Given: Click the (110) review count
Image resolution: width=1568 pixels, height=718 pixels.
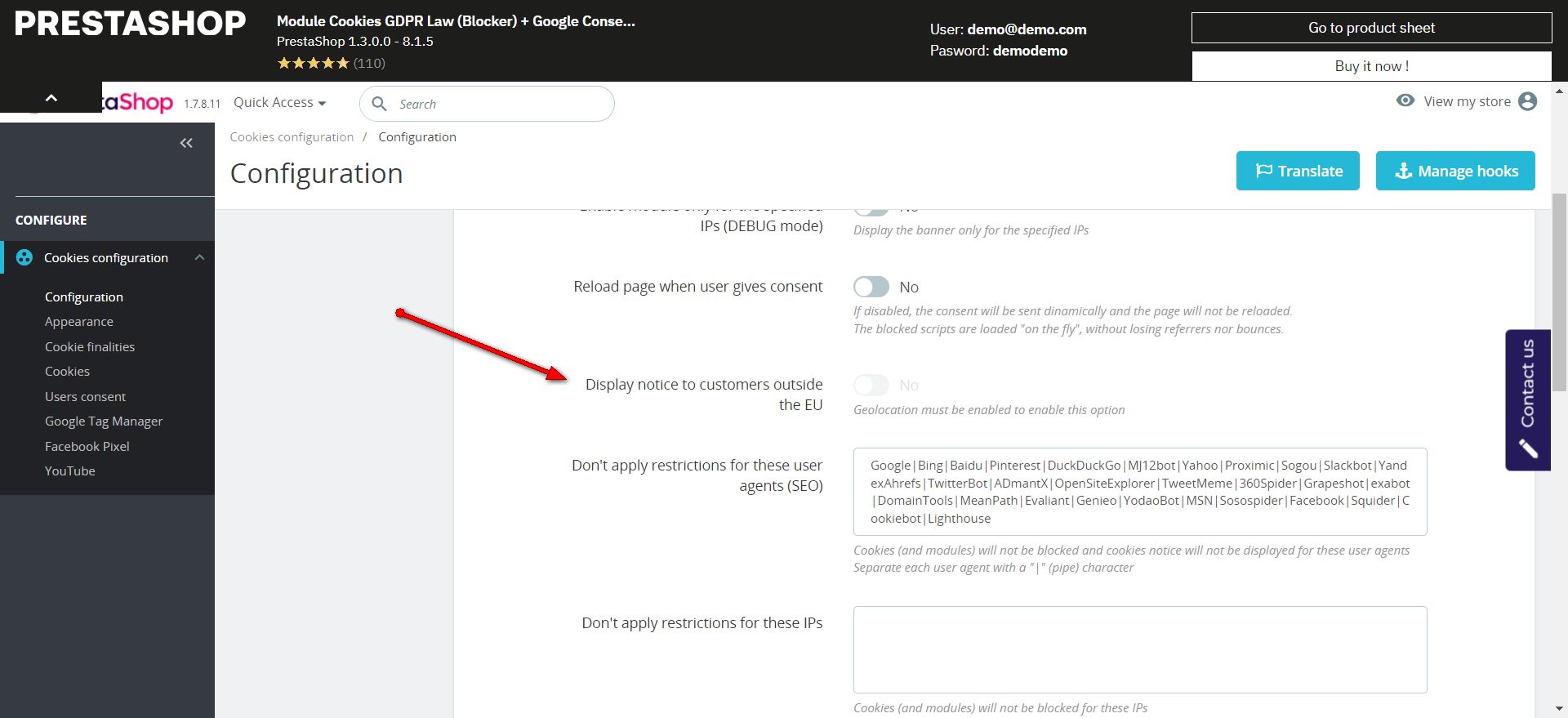Looking at the screenshot, I should pos(369,63).
